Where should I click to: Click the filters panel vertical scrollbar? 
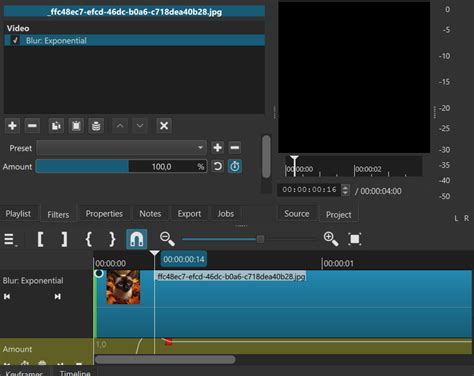tap(266, 157)
